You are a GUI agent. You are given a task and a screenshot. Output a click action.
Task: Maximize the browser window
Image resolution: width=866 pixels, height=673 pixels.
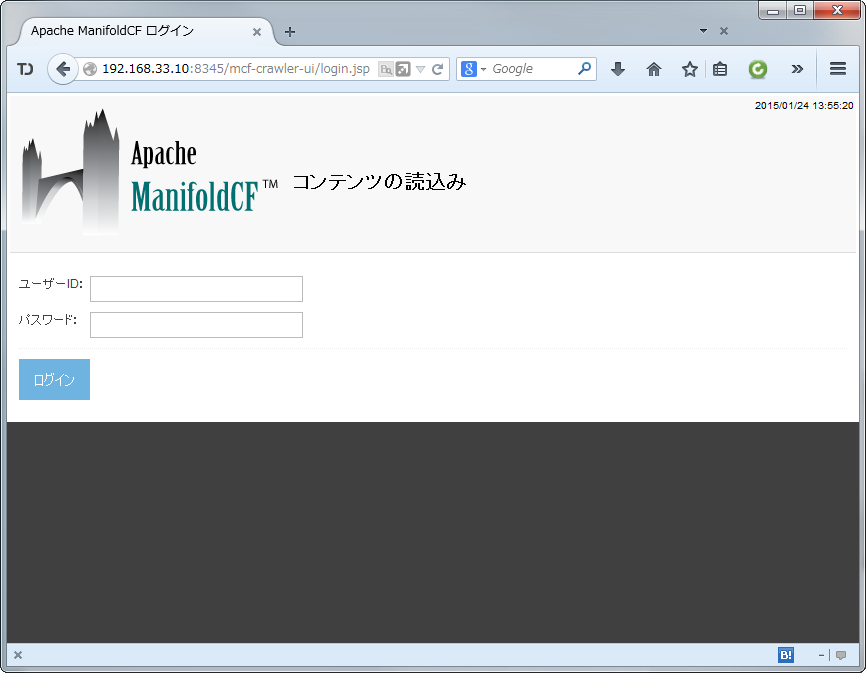tap(800, 10)
